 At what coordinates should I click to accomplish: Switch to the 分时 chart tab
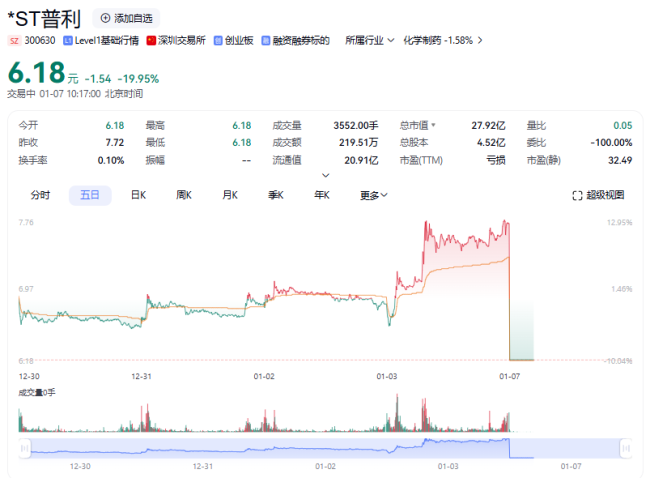(40, 195)
